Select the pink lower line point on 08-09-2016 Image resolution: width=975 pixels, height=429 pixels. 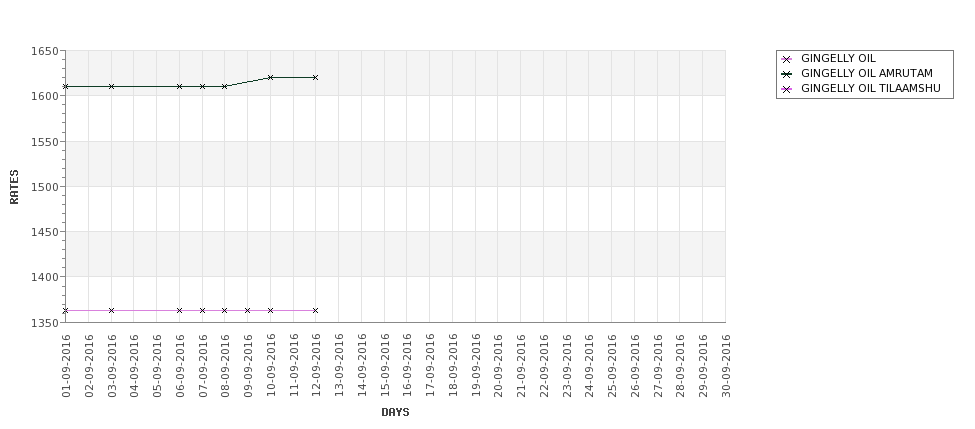tap(224, 310)
